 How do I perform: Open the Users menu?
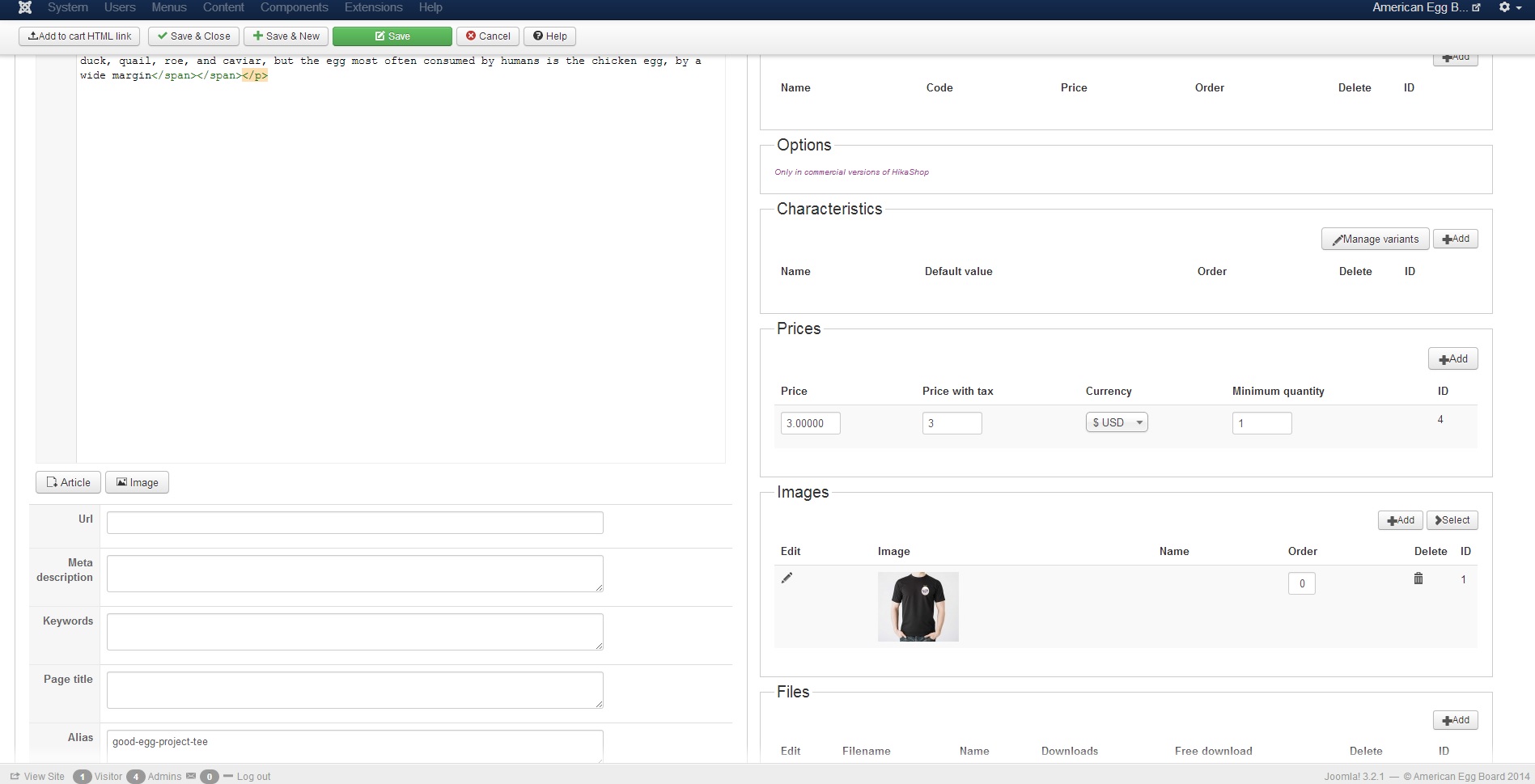pyautogui.click(x=120, y=7)
